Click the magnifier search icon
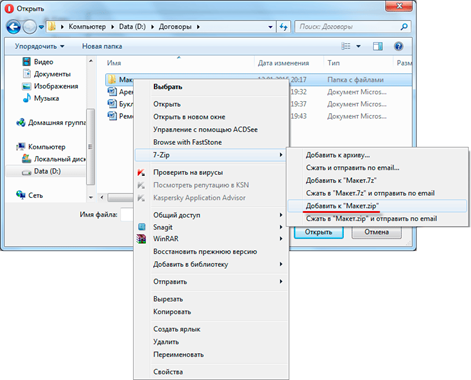The image size is (471, 380). 404,27
